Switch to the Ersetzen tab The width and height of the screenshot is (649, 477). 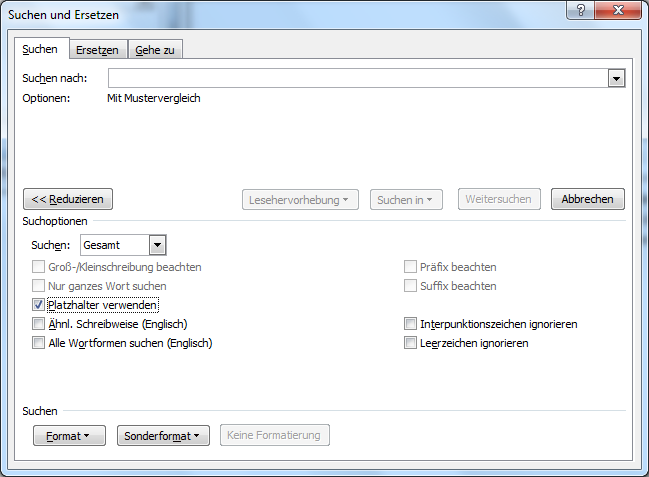97,50
